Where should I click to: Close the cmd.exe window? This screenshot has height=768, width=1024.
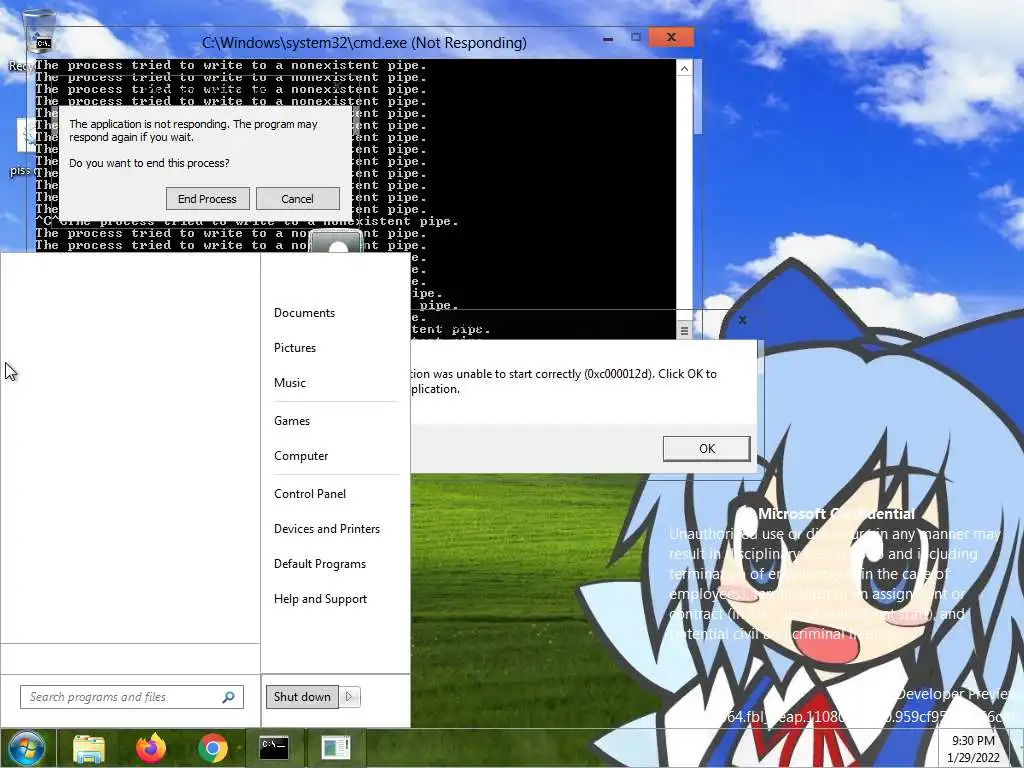tap(671, 37)
